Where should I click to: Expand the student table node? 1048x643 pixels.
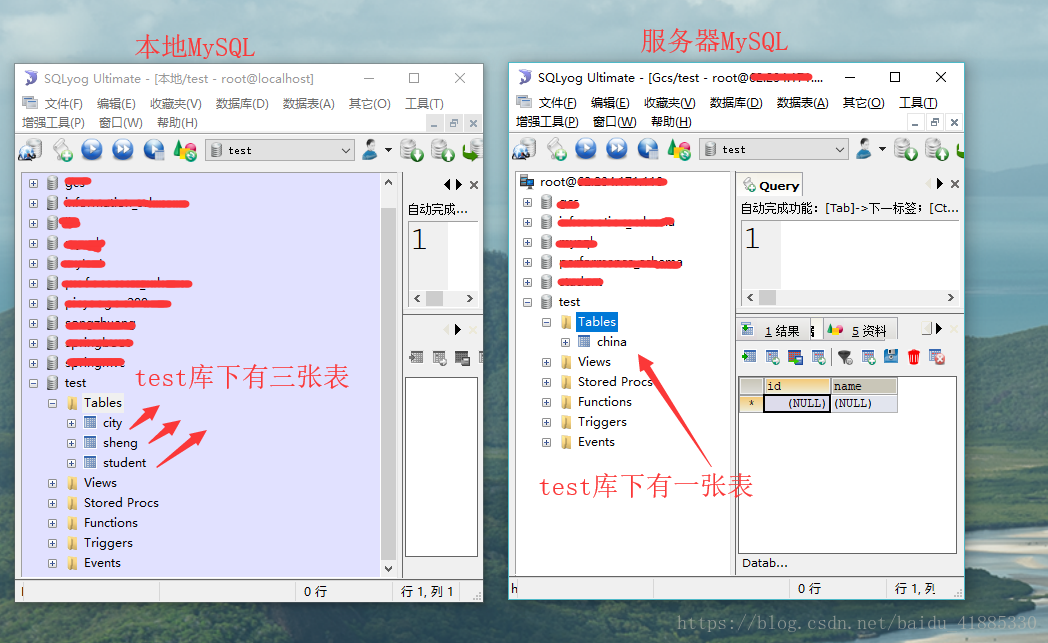72,464
